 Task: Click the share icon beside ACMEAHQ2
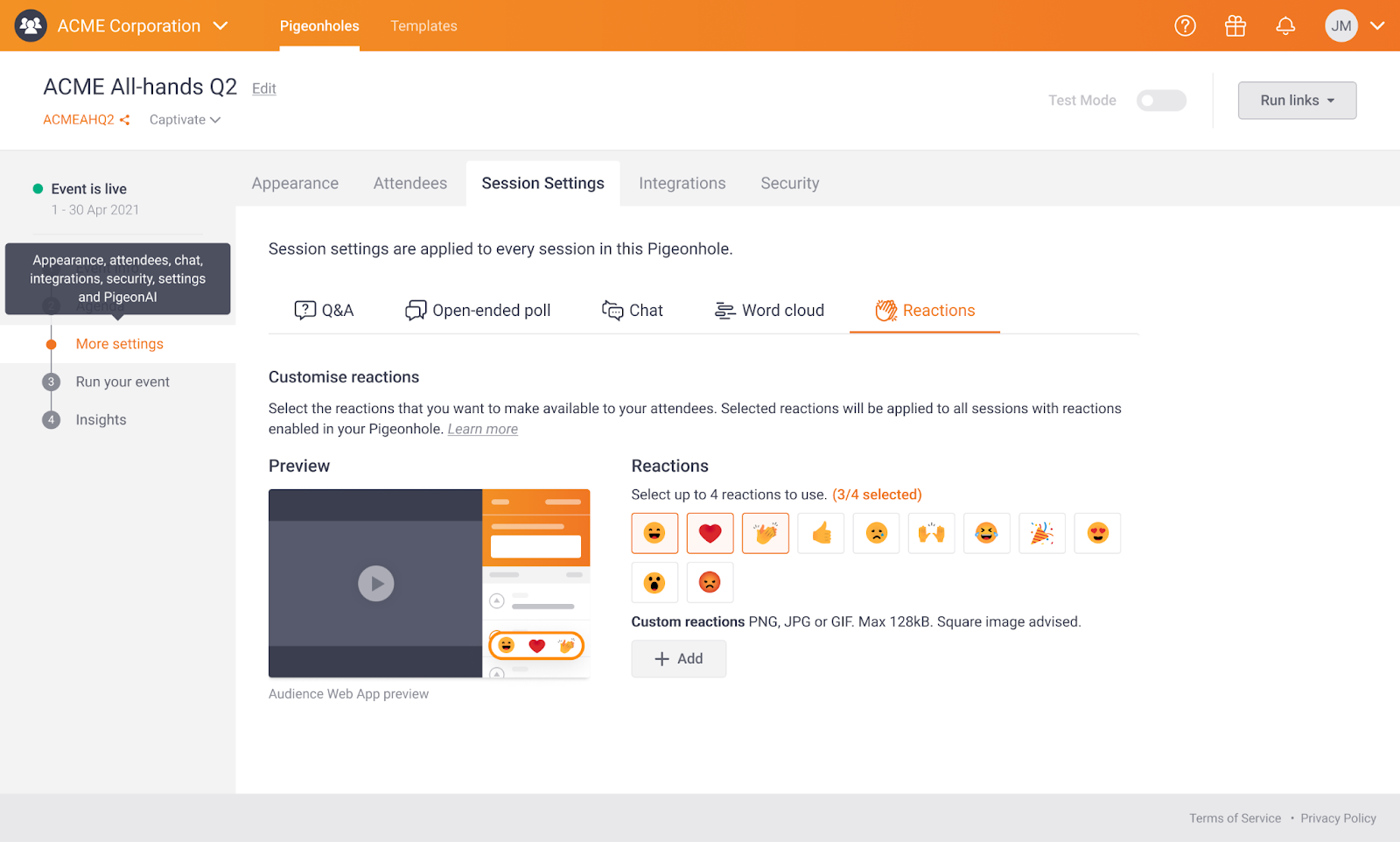pyautogui.click(x=124, y=120)
